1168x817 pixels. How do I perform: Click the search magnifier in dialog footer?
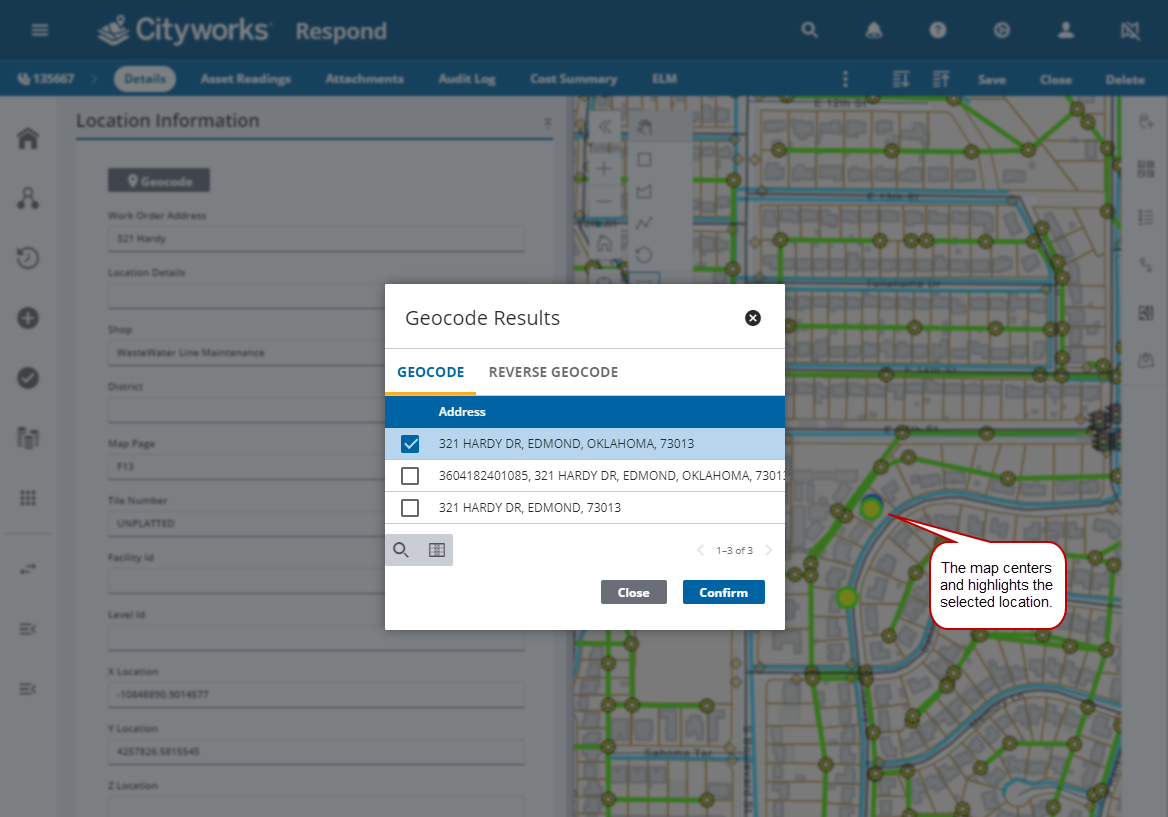coord(401,550)
